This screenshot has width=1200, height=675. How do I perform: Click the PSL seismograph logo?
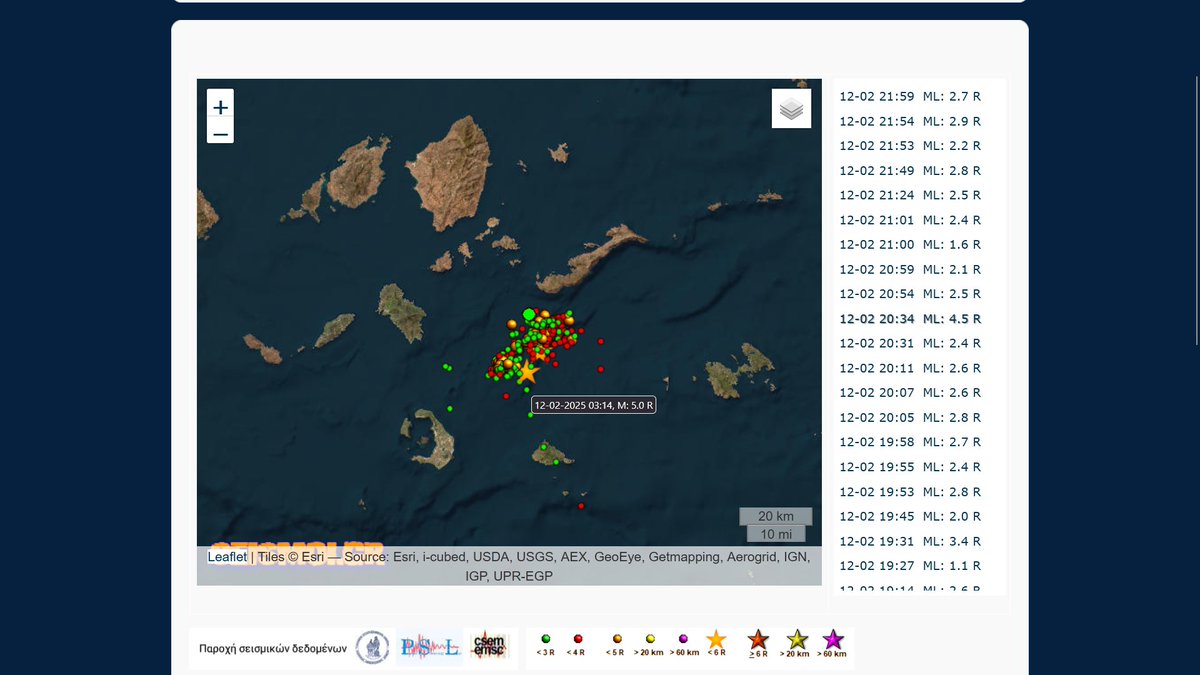coord(429,646)
